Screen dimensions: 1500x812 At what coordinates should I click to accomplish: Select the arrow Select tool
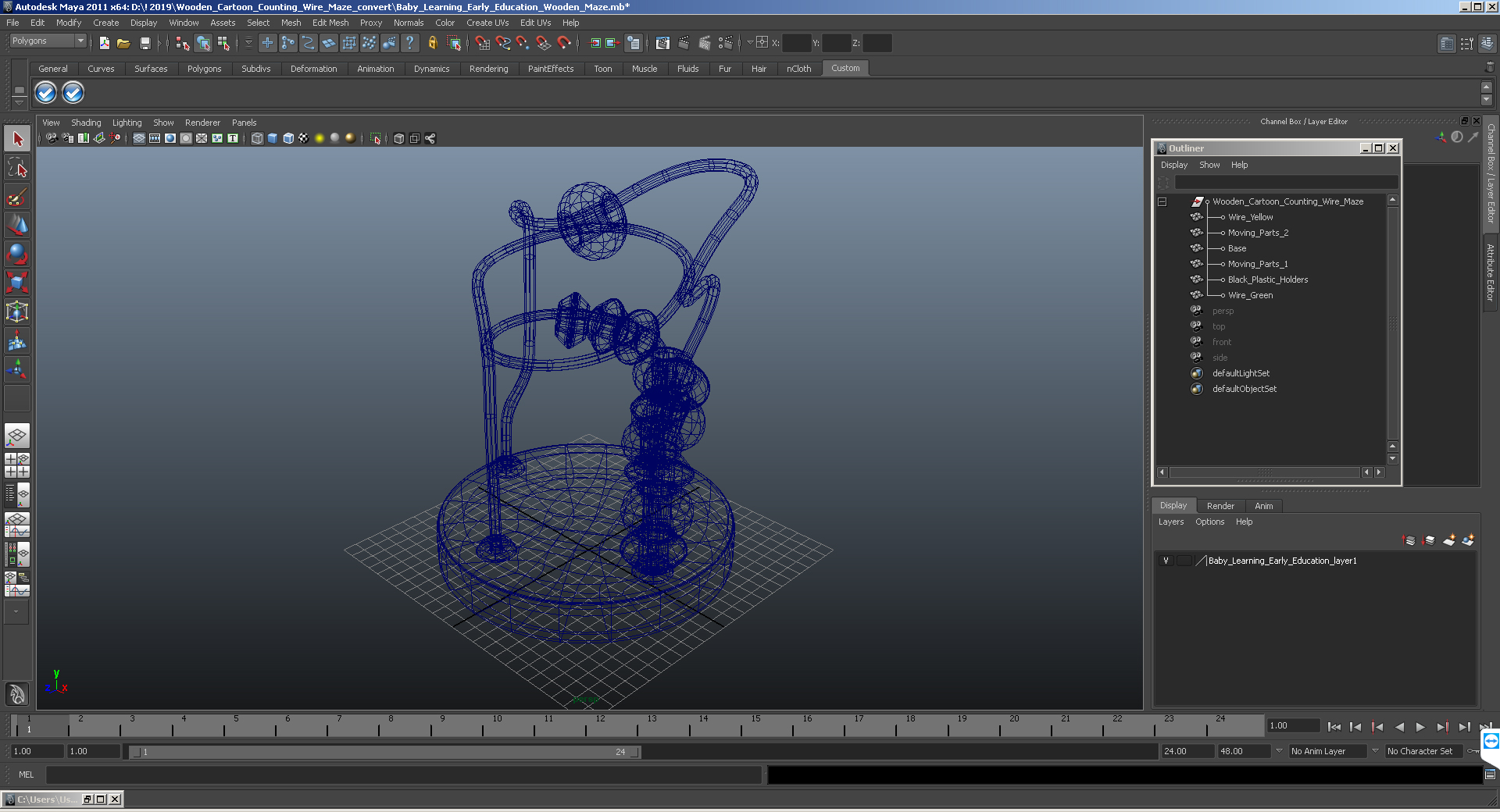[x=17, y=139]
